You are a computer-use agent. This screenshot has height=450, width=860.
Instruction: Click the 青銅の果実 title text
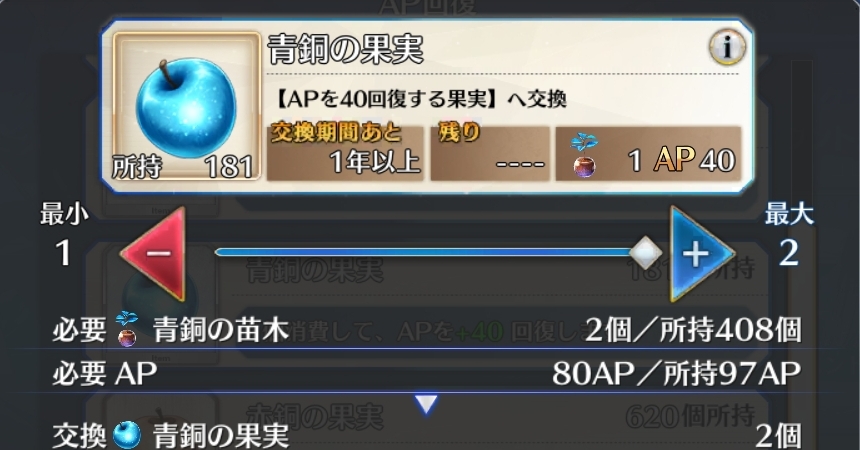pos(346,49)
